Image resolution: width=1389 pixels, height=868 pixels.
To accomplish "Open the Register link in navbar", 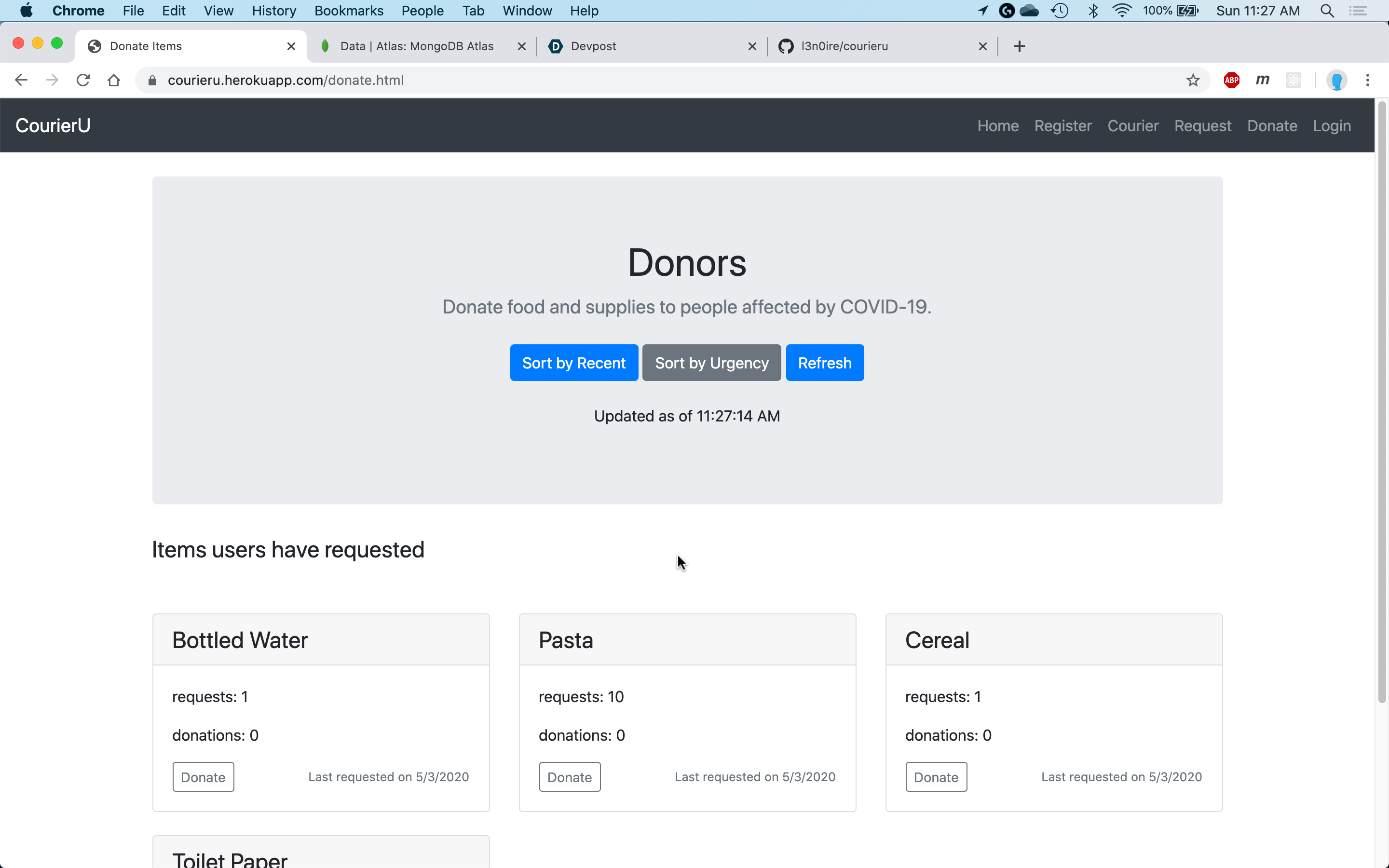I will pyautogui.click(x=1062, y=126).
